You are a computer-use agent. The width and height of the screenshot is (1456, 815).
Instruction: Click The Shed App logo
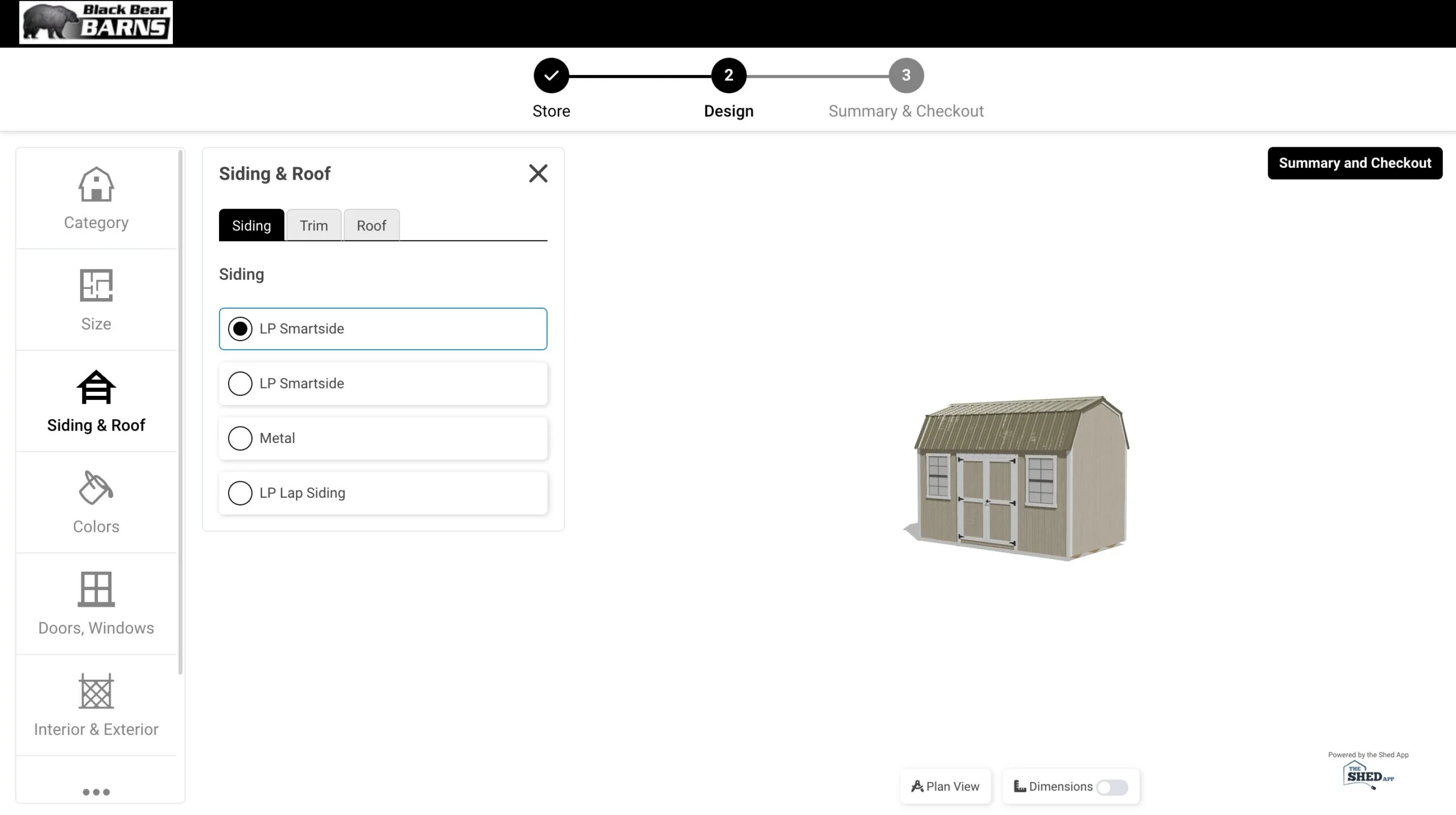pos(1368,775)
